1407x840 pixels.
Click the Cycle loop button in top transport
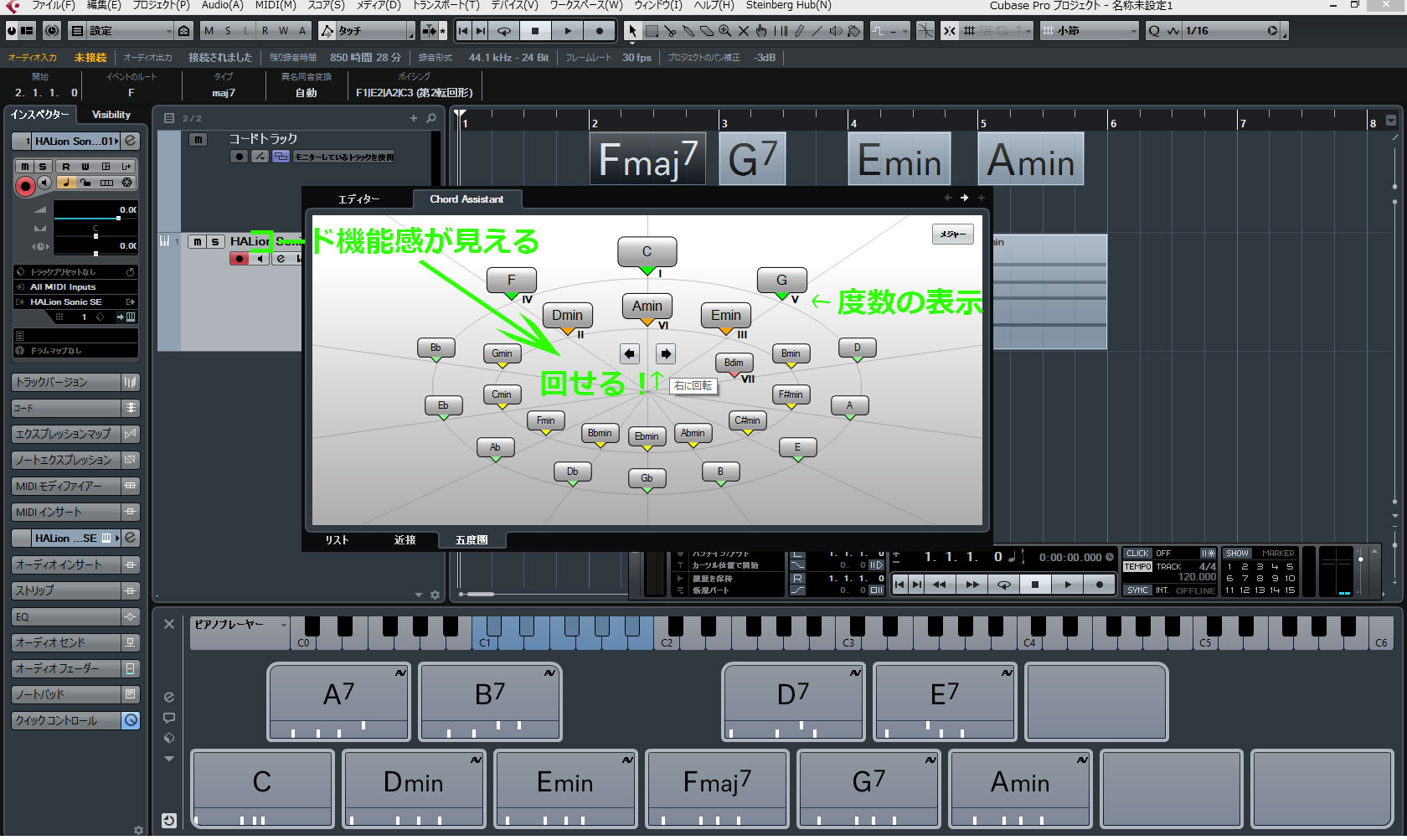[504, 31]
